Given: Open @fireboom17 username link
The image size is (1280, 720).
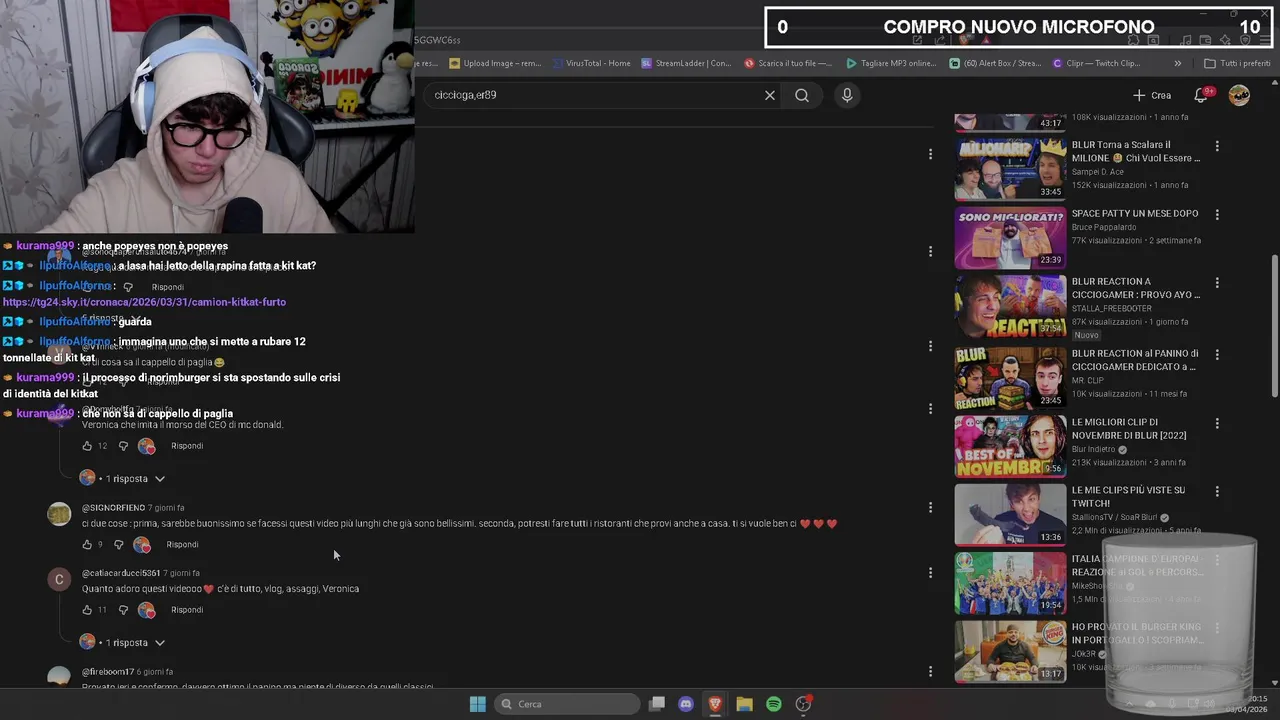Looking at the screenshot, I should click(x=108, y=672).
